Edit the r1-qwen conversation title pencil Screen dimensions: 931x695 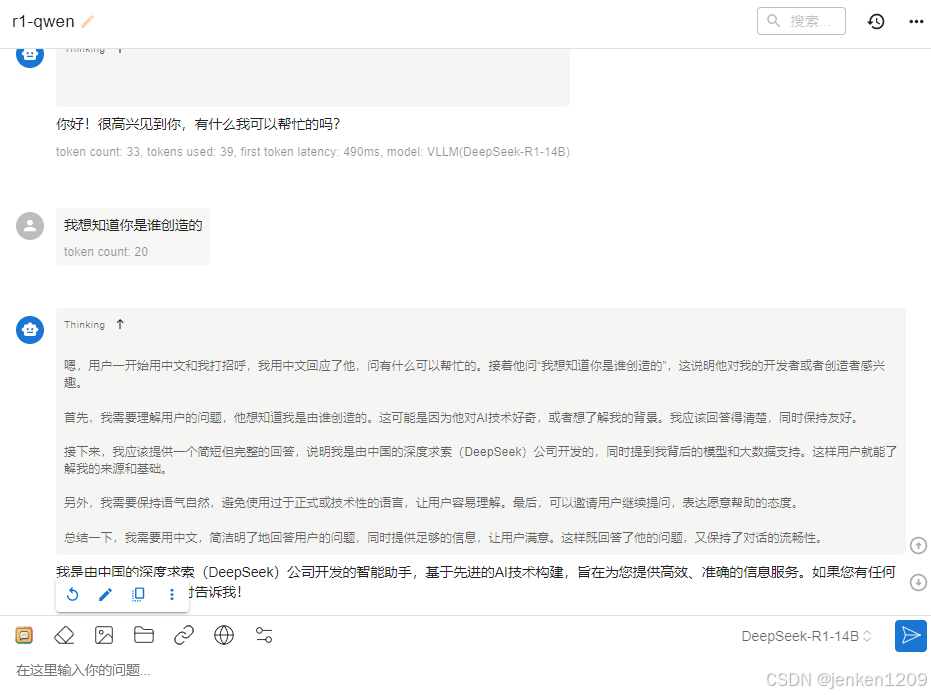[87, 22]
